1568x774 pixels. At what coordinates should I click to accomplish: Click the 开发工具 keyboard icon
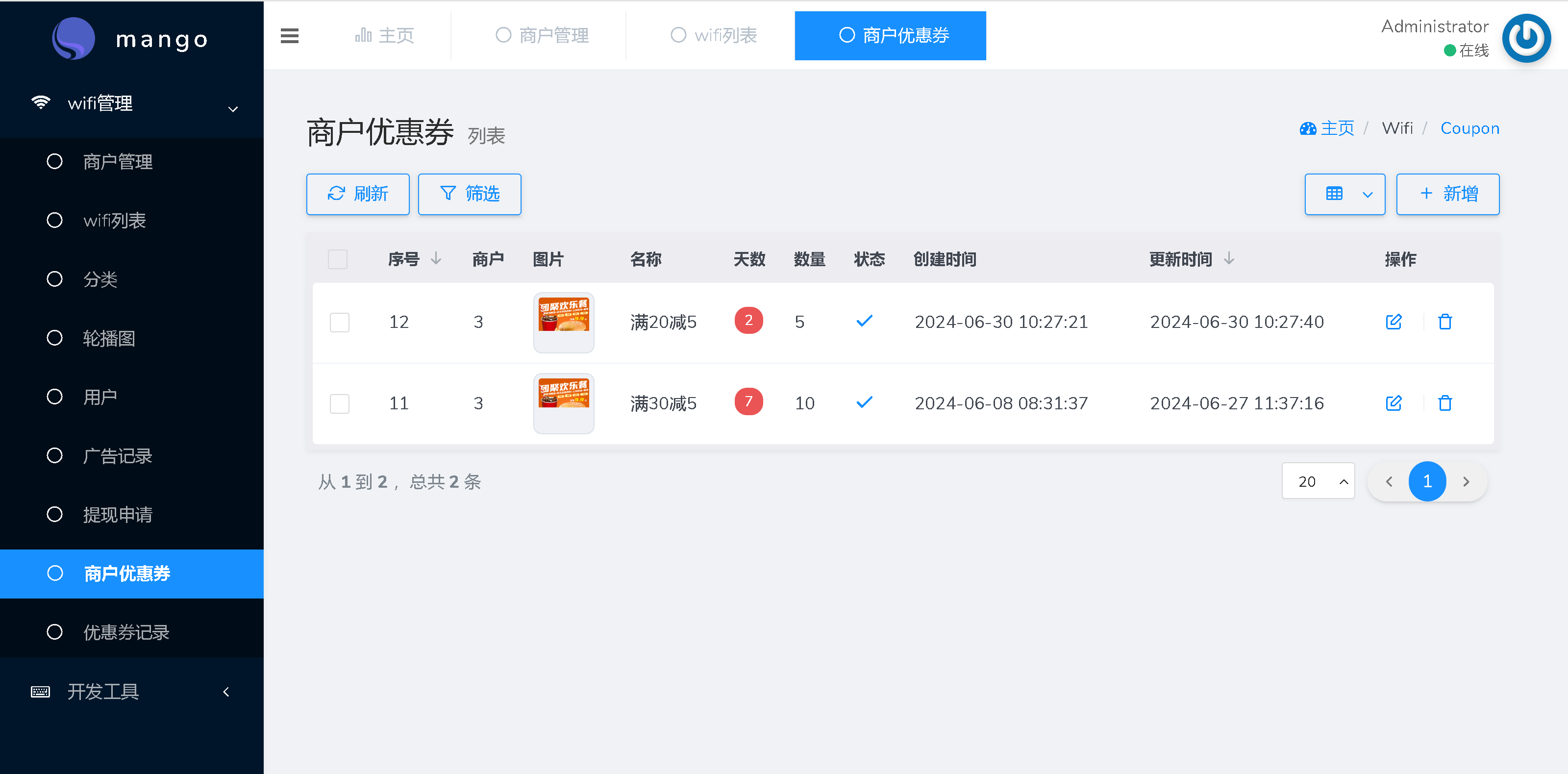coord(40,691)
